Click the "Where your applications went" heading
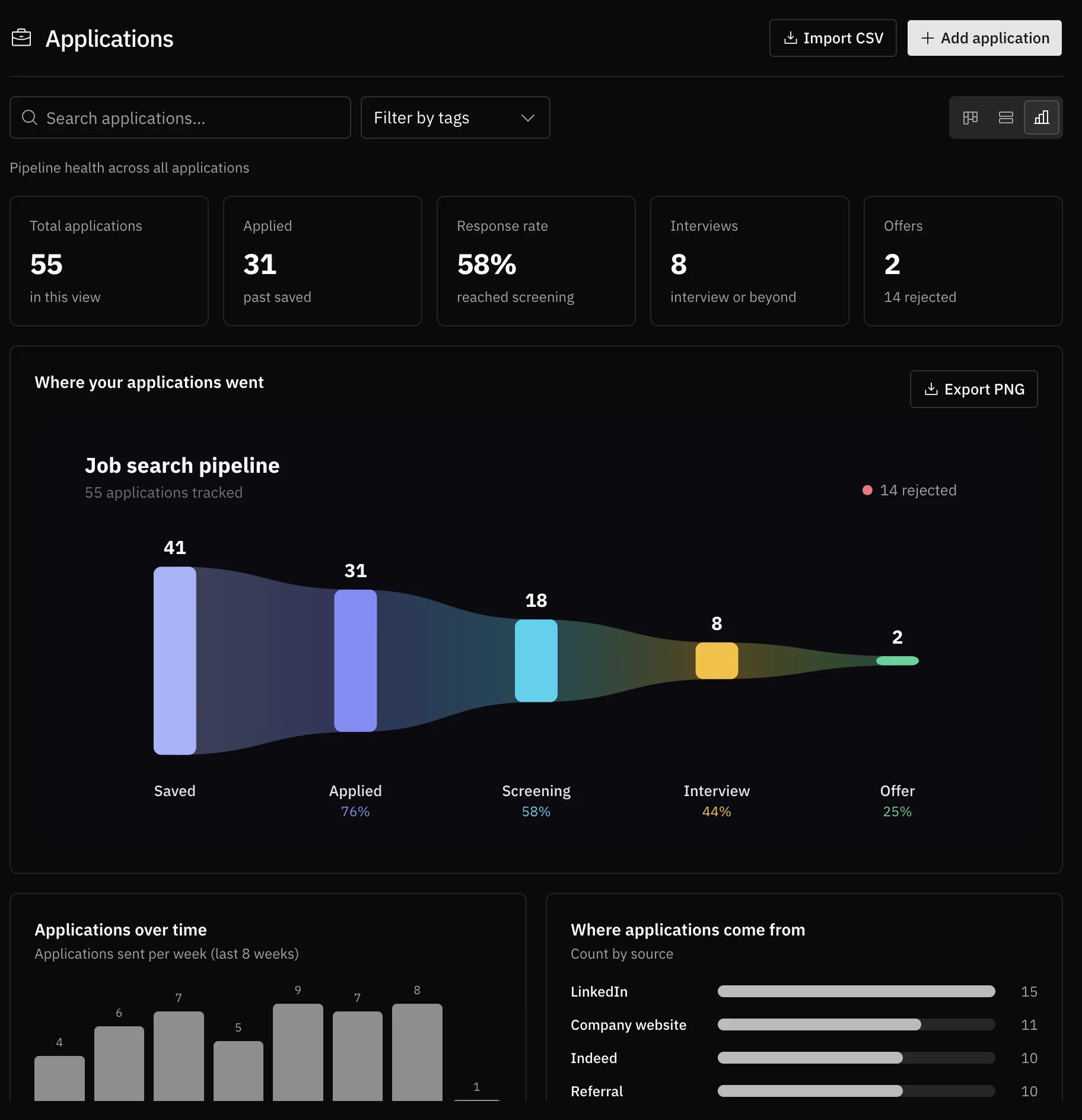 point(149,383)
